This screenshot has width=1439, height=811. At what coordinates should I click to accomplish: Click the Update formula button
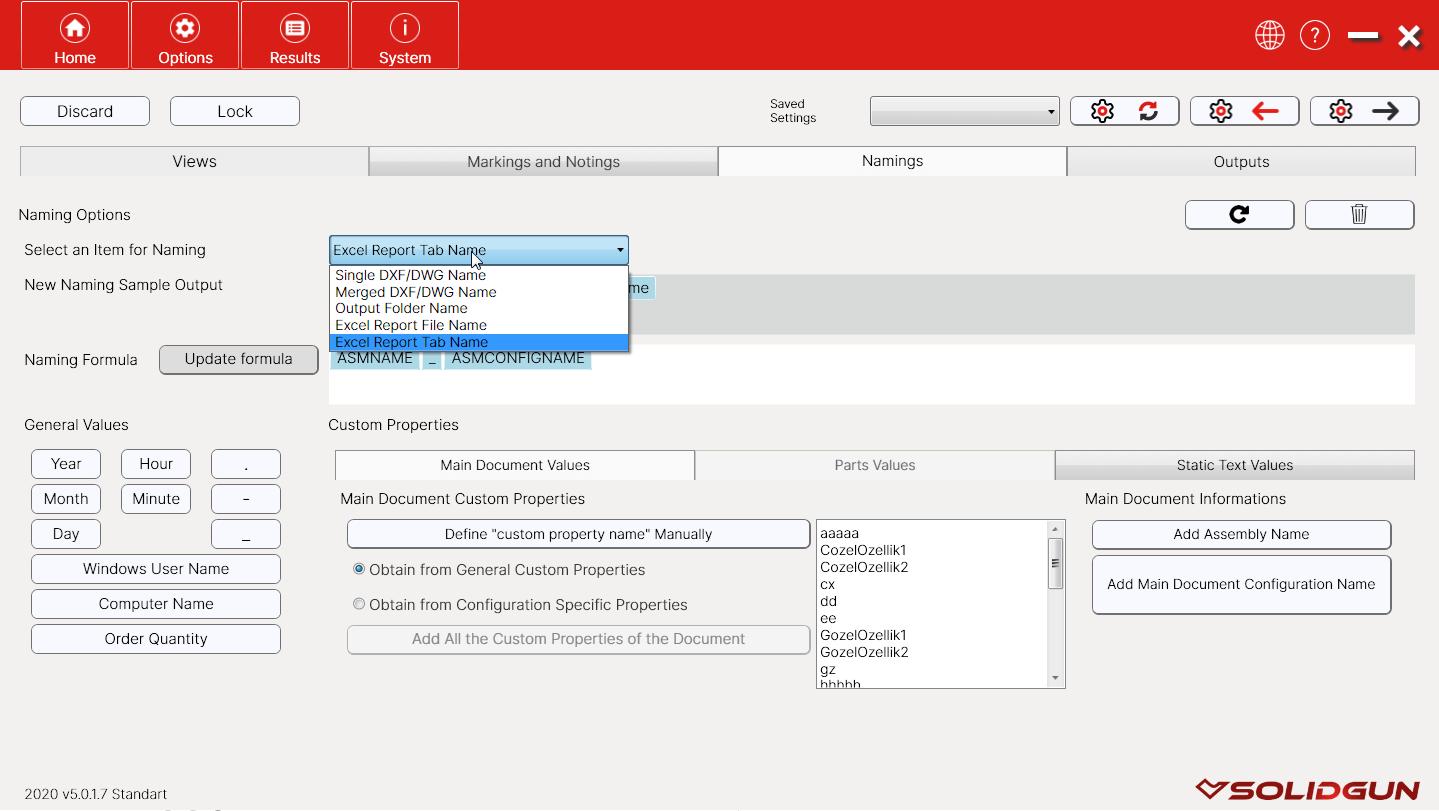238,359
